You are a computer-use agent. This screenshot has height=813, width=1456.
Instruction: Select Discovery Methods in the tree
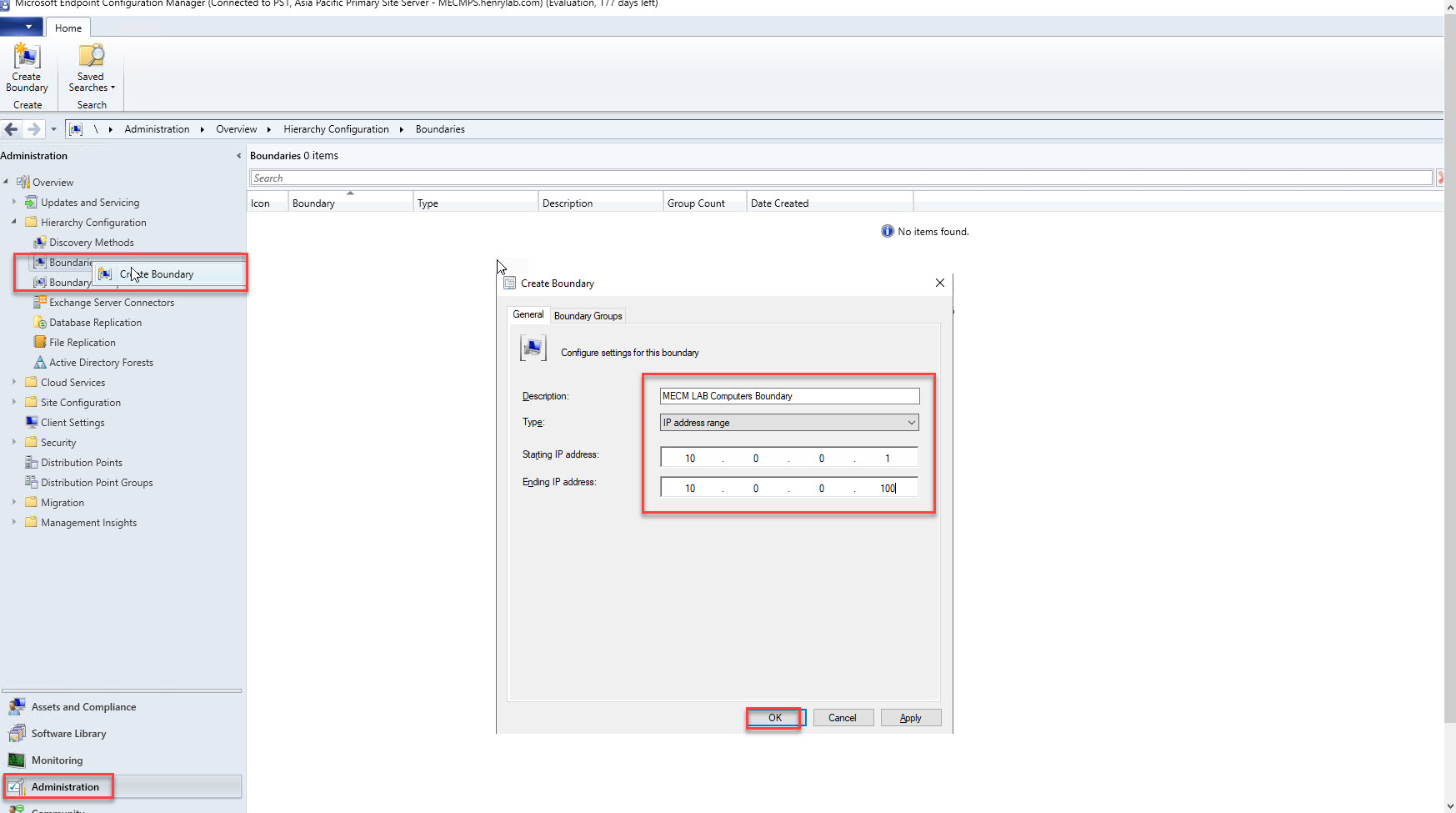[91, 243]
